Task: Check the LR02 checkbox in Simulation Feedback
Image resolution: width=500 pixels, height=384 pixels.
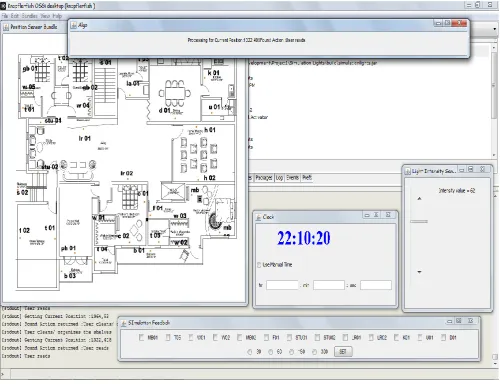Action: tap(371, 338)
